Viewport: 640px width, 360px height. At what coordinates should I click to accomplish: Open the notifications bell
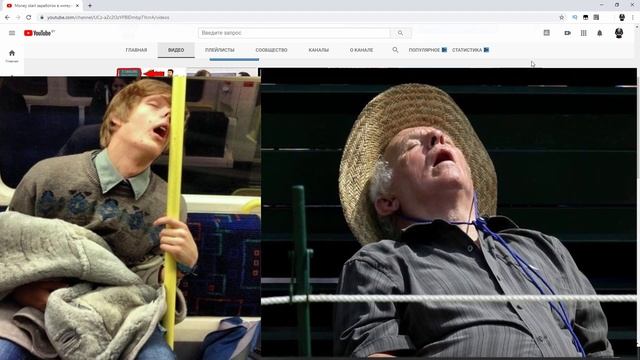(600, 33)
